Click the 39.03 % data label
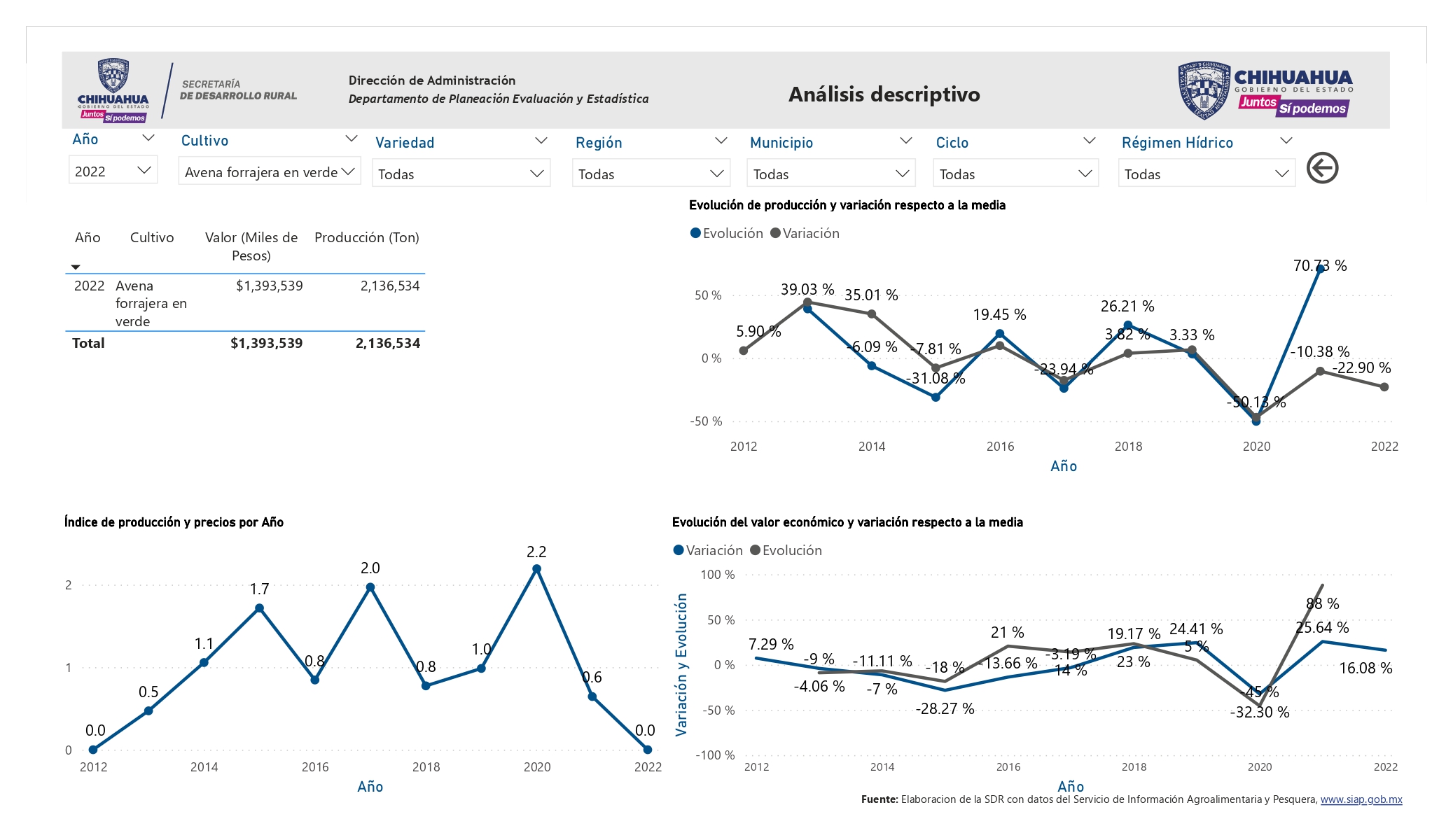 tap(807, 289)
